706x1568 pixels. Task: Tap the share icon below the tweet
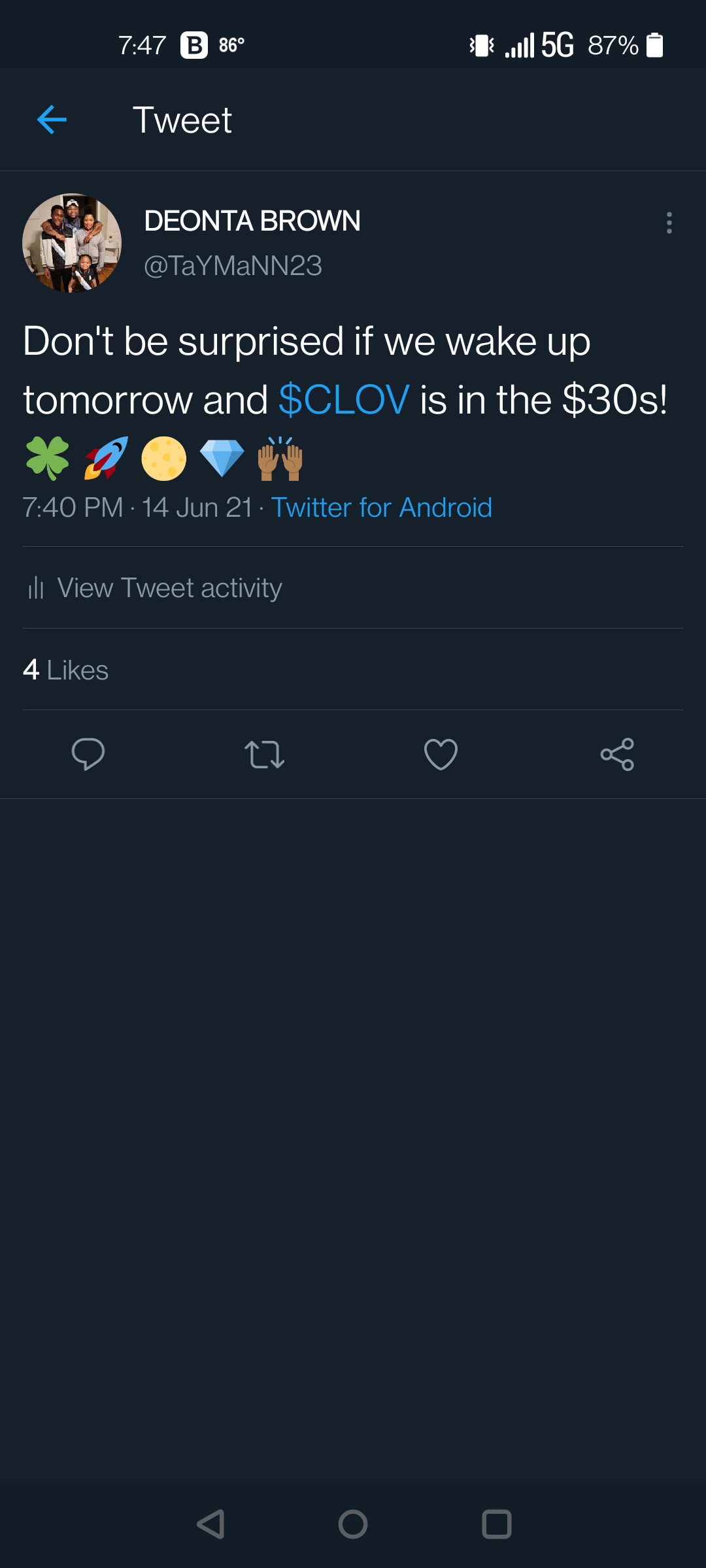coord(617,754)
